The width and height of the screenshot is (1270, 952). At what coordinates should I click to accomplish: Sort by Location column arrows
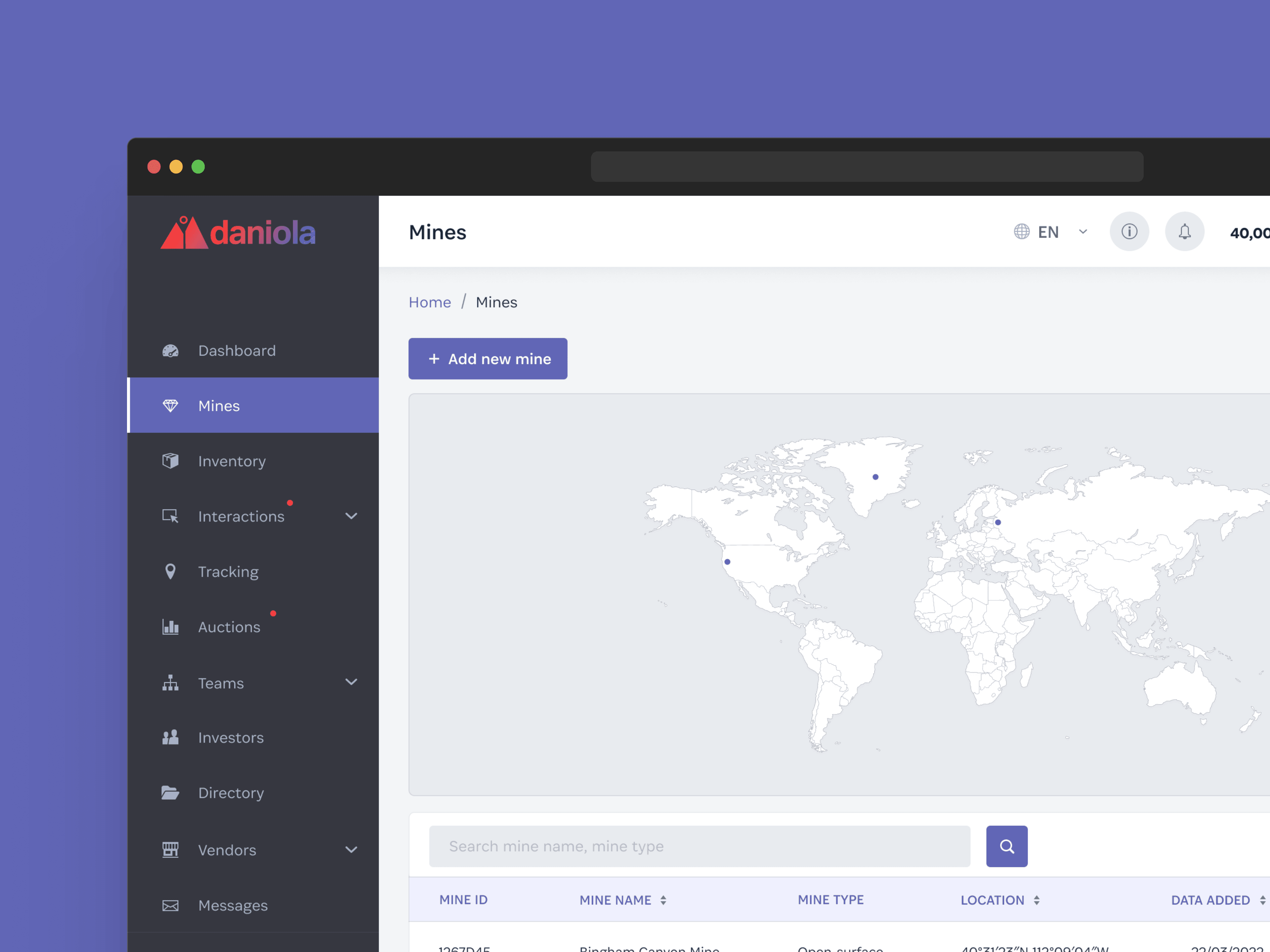[1036, 900]
